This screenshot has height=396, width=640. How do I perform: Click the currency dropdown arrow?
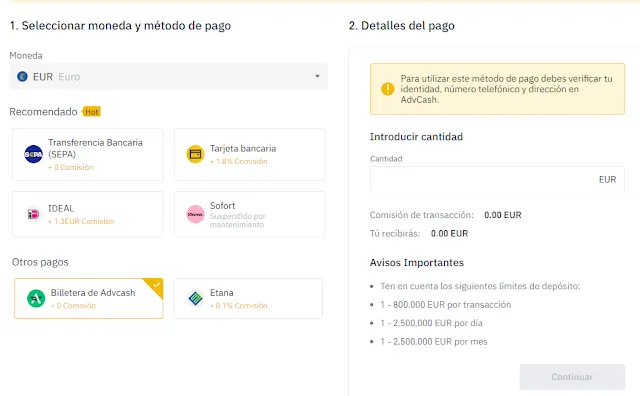pos(317,76)
